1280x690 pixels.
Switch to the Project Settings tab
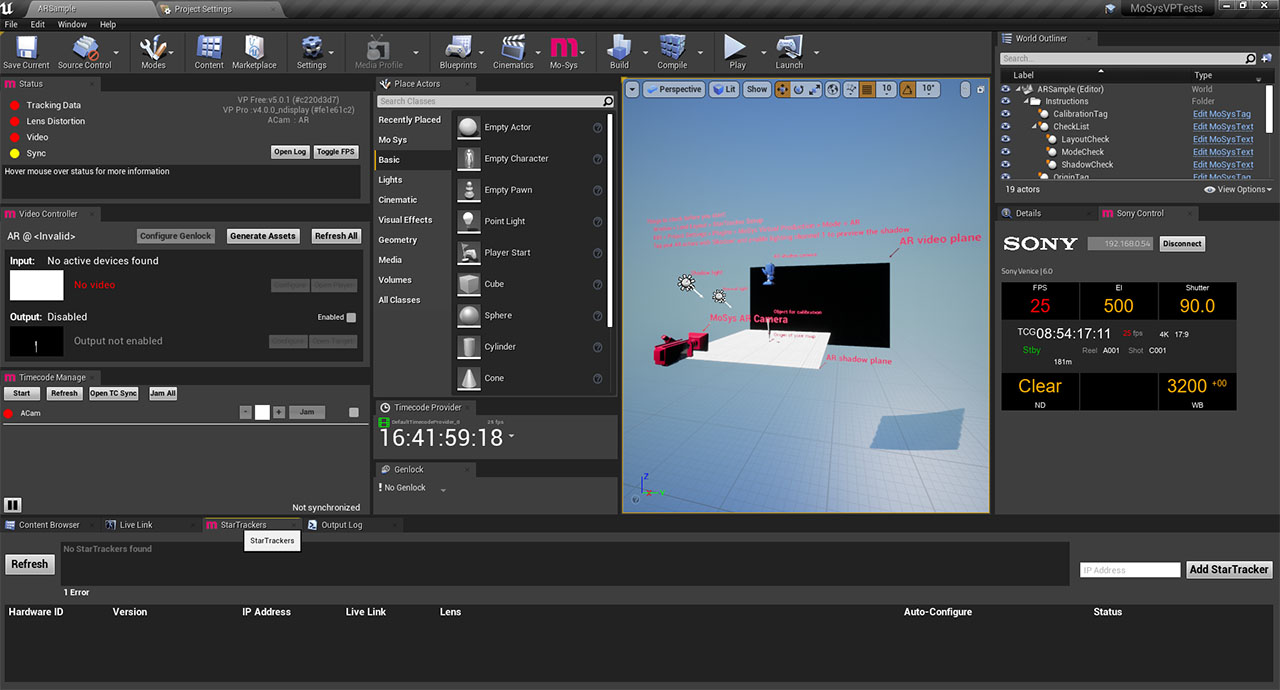(203, 9)
